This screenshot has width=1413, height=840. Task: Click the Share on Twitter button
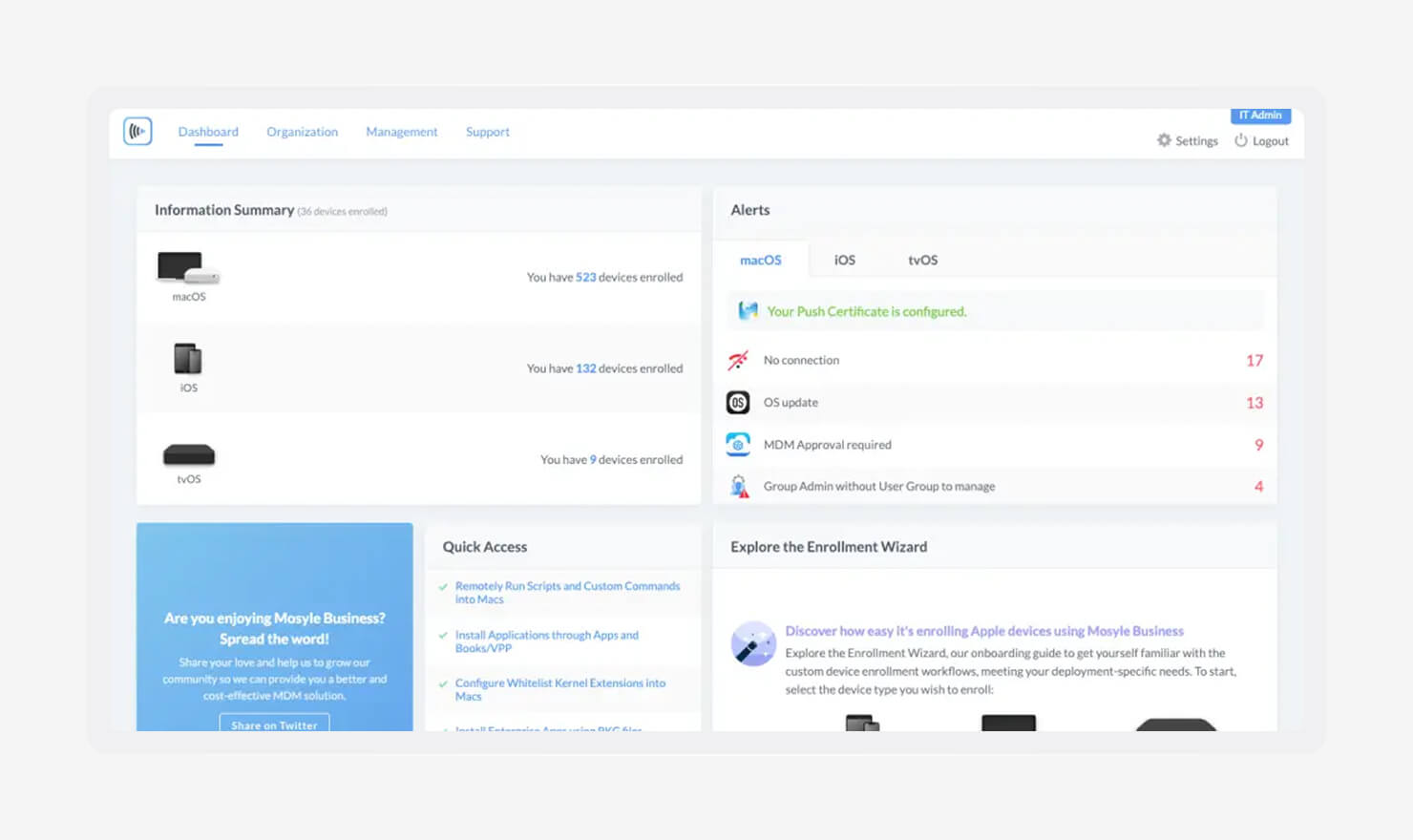click(274, 724)
